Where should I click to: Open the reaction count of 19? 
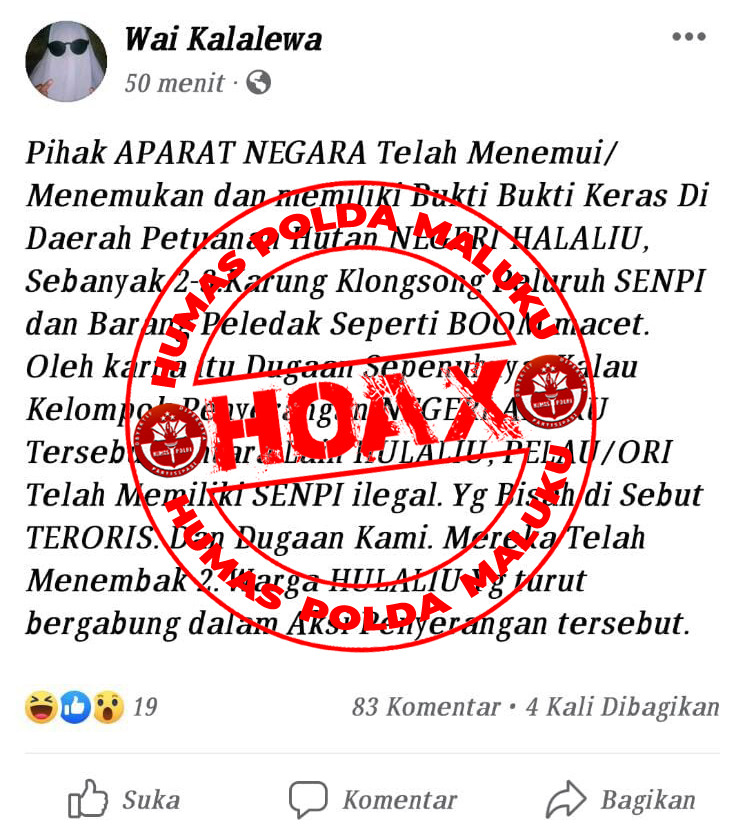coord(145,707)
